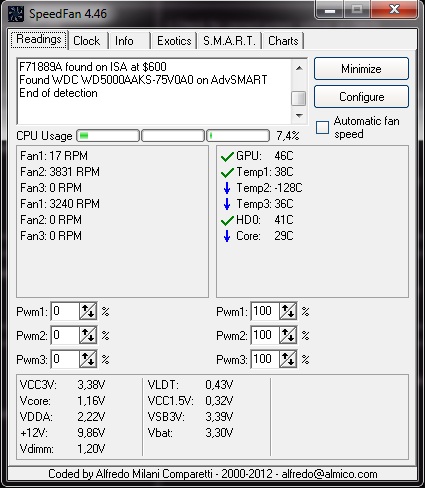Click the VCC1.5V 0,32V reading

coord(190,401)
